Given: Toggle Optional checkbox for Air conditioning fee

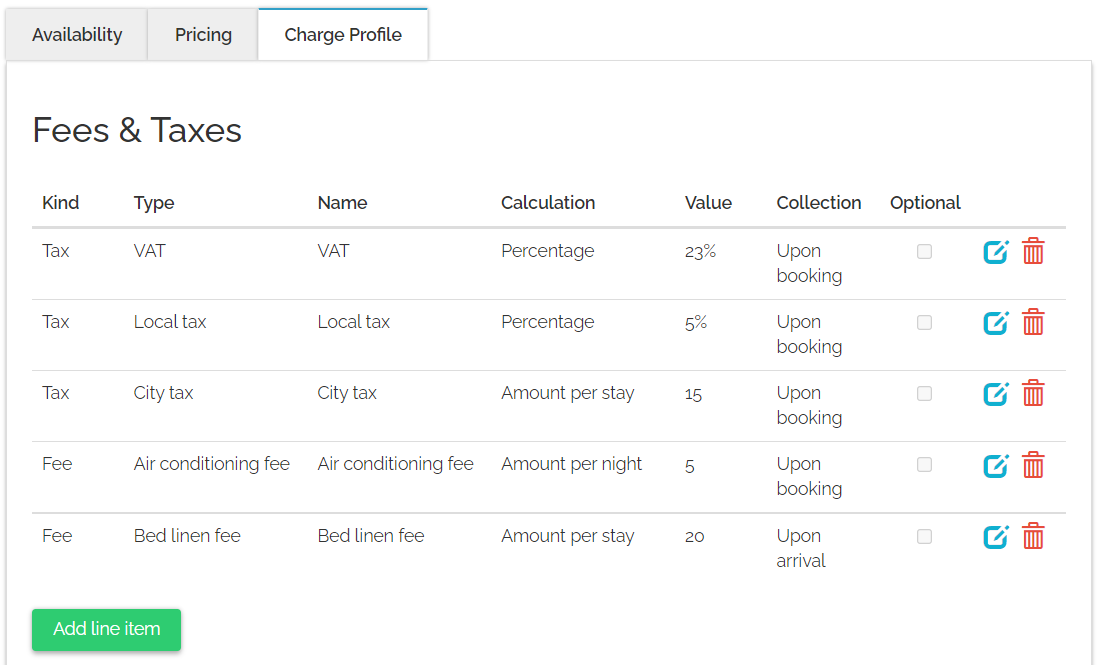Looking at the screenshot, I should pos(924,465).
